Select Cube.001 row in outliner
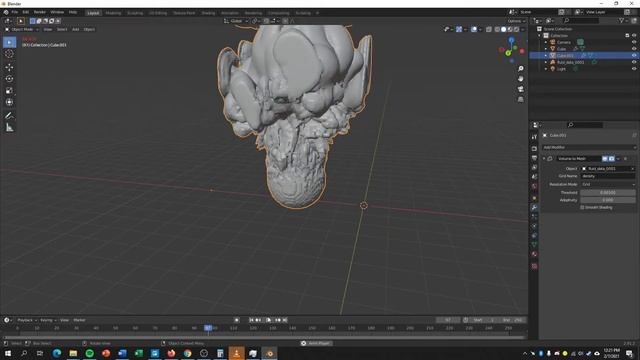The image size is (640, 360). 584,56
